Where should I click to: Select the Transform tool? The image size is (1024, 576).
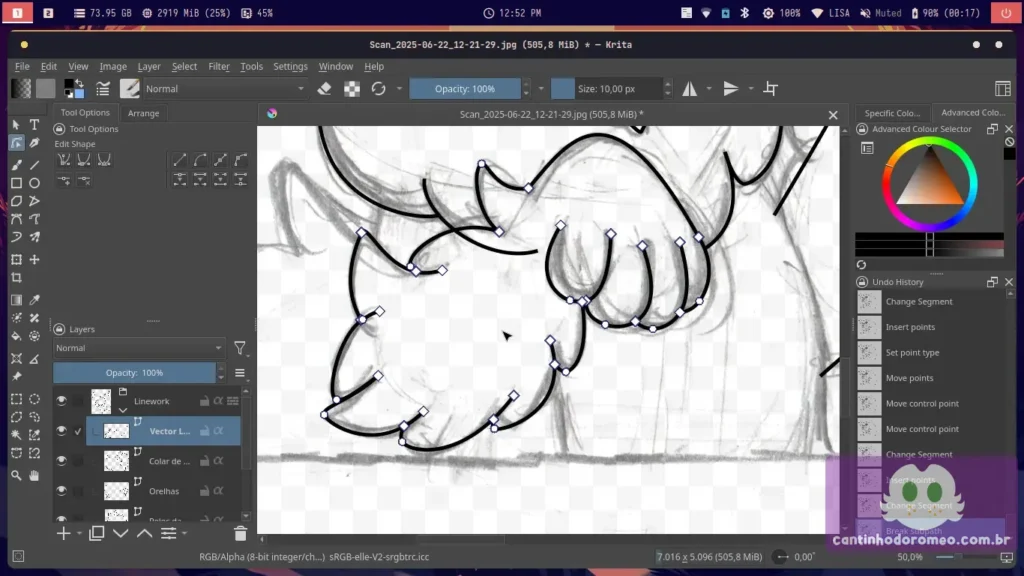click(x=16, y=260)
